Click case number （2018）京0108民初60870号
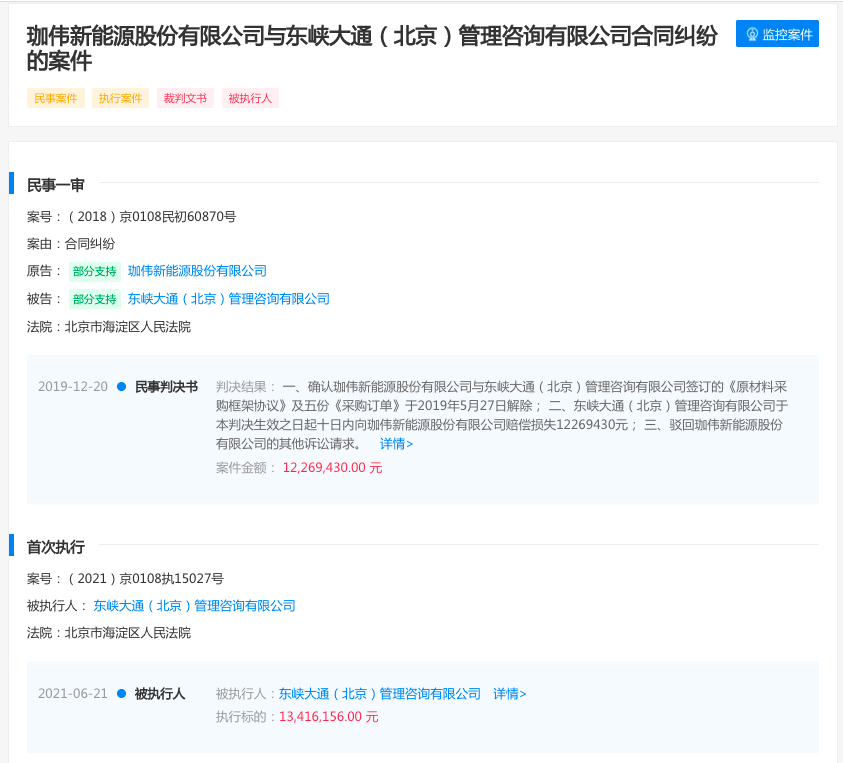This screenshot has width=843, height=763. pos(151,217)
